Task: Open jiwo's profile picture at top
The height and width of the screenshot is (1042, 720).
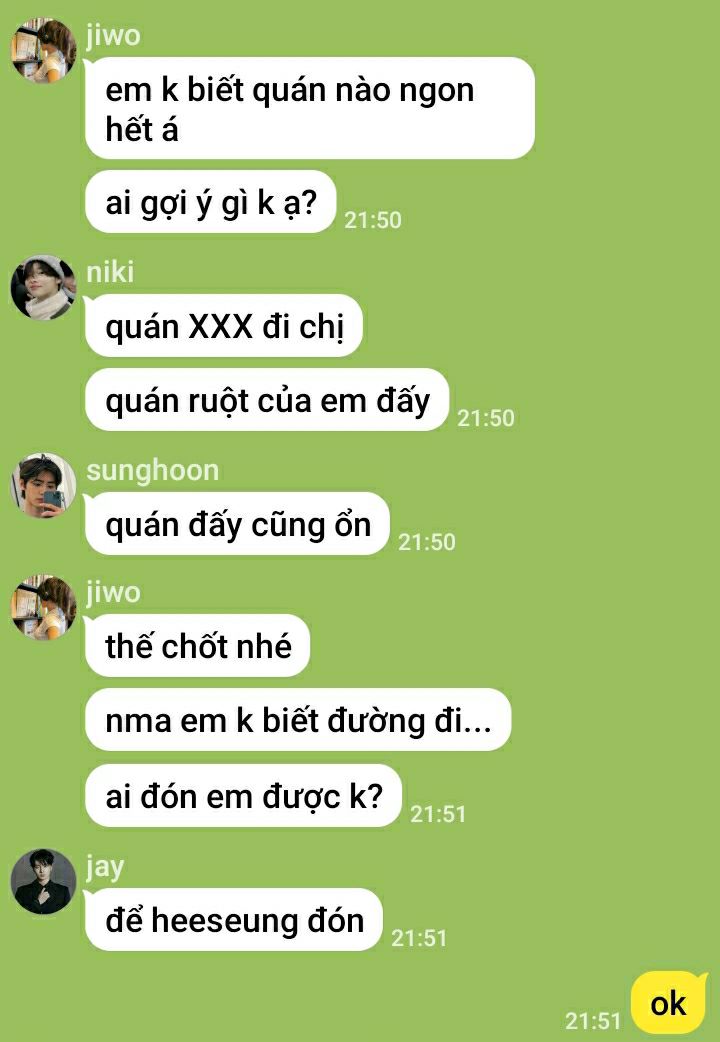Action: 43,51
